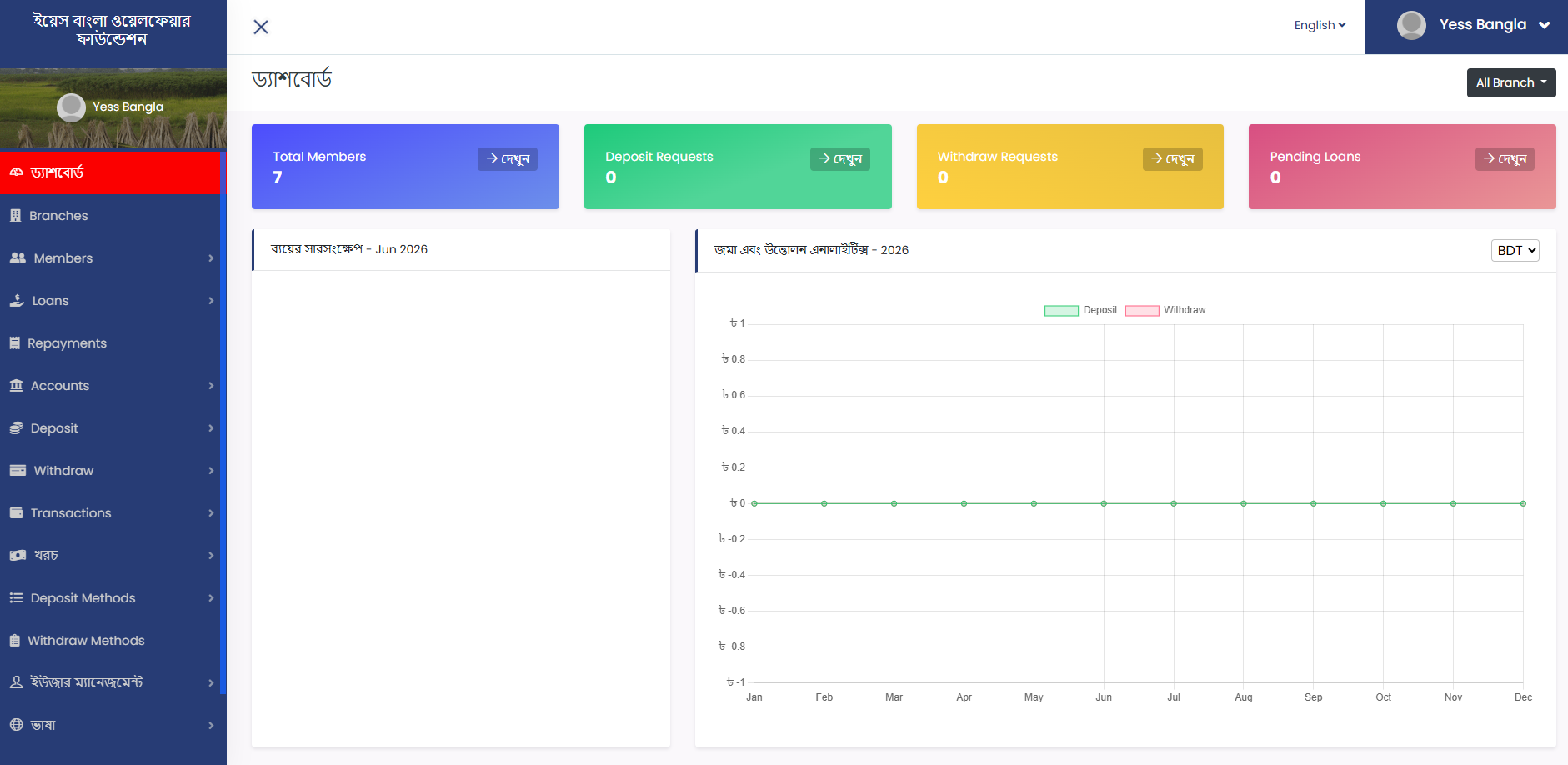
Task: Open the Withdraw menu item
Action: 110,471
